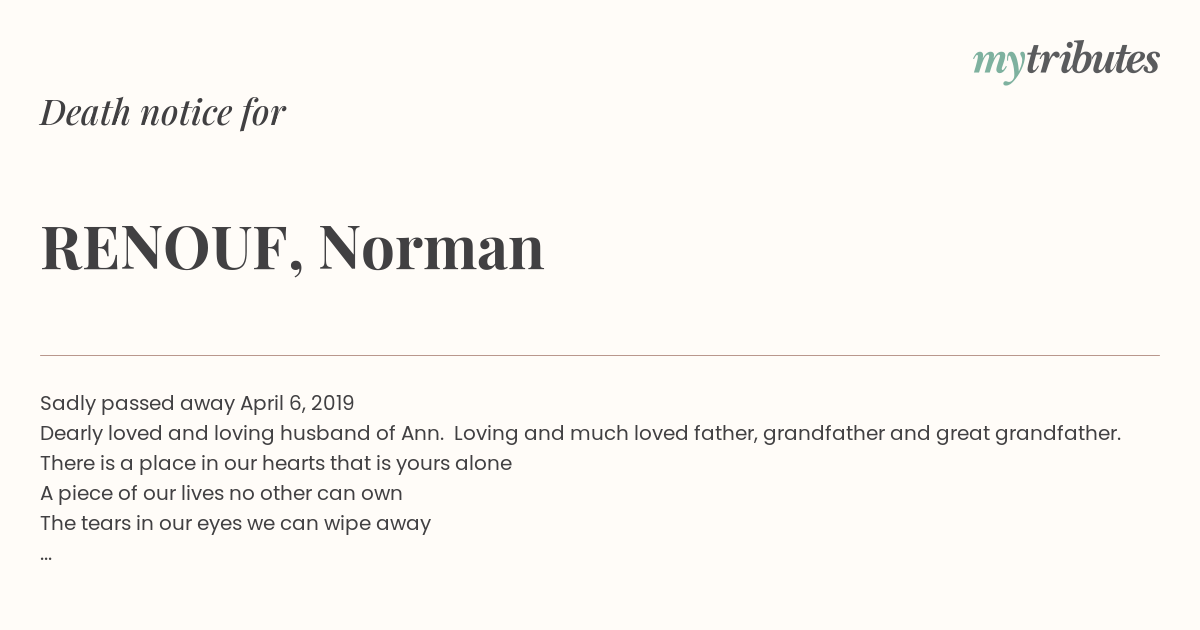Screen dimensions: 1200x630
Task: Click the 'Death notice for' heading
Action: (x=163, y=113)
